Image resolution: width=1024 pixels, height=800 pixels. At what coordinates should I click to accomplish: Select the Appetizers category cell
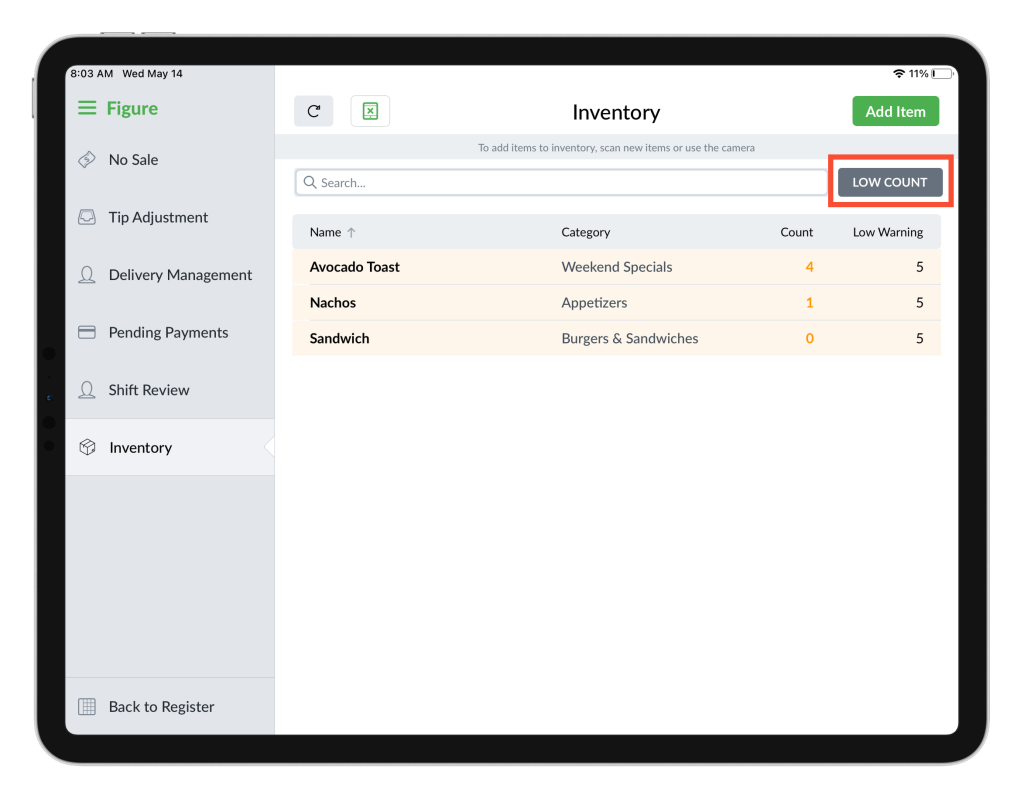coord(594,302)
